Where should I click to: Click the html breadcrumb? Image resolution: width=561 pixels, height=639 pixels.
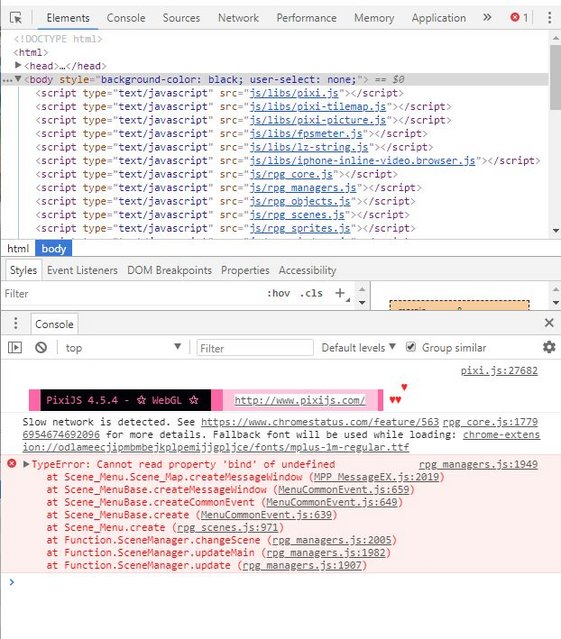[x=18, y=249]
